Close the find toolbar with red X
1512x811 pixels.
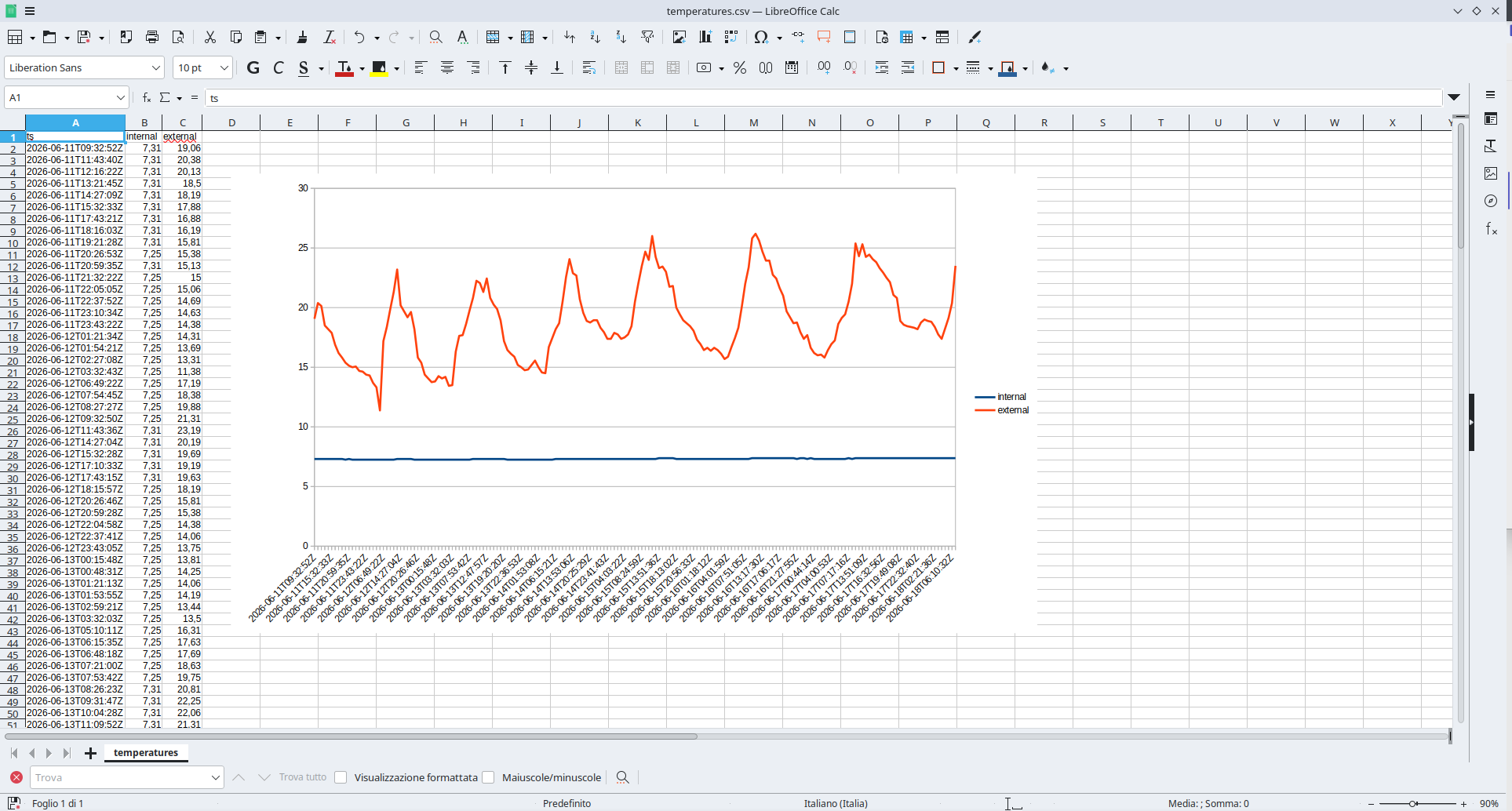coord(16,777)
